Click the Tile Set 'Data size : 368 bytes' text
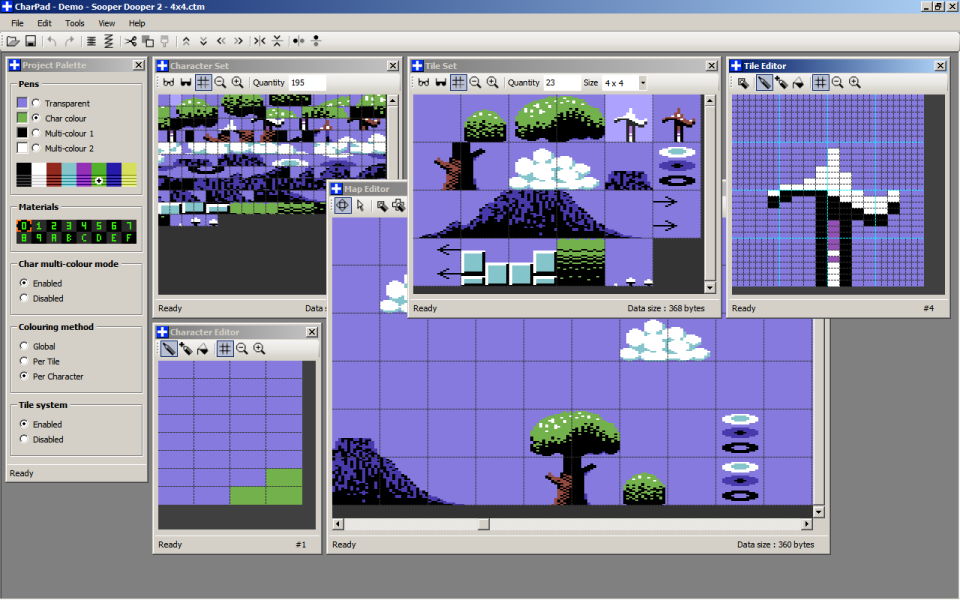The width and height of the screenshot is (960, 600). (x=666, y=308)
